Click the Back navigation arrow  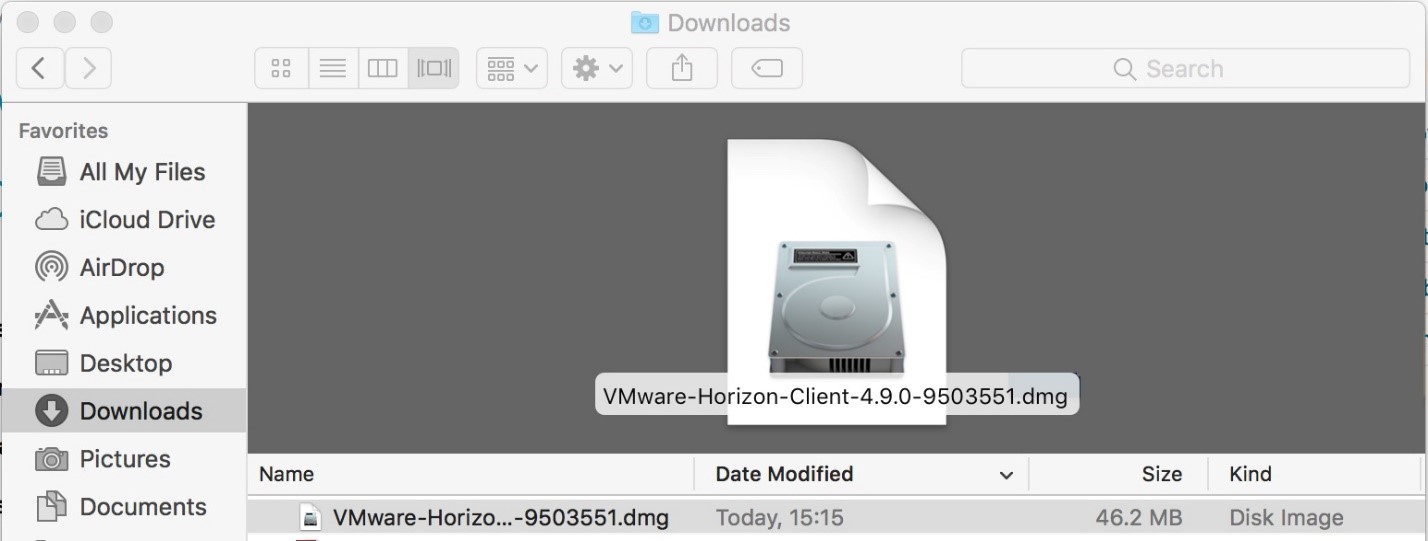[40, 68]
